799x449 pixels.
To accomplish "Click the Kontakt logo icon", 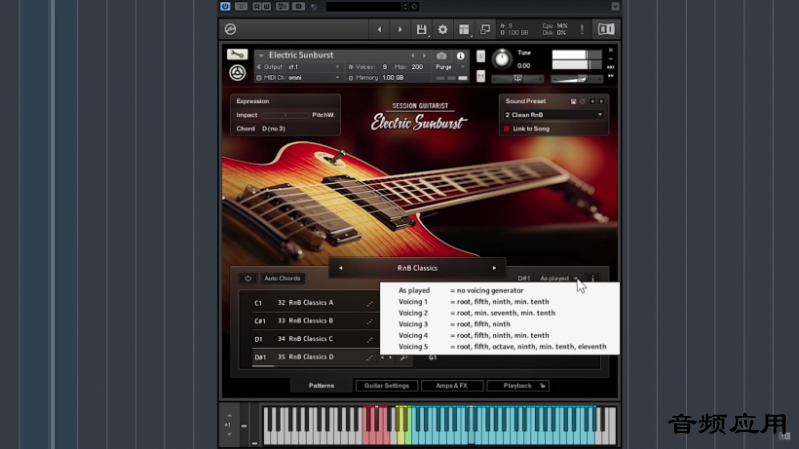I will click(x=230, y=29).
